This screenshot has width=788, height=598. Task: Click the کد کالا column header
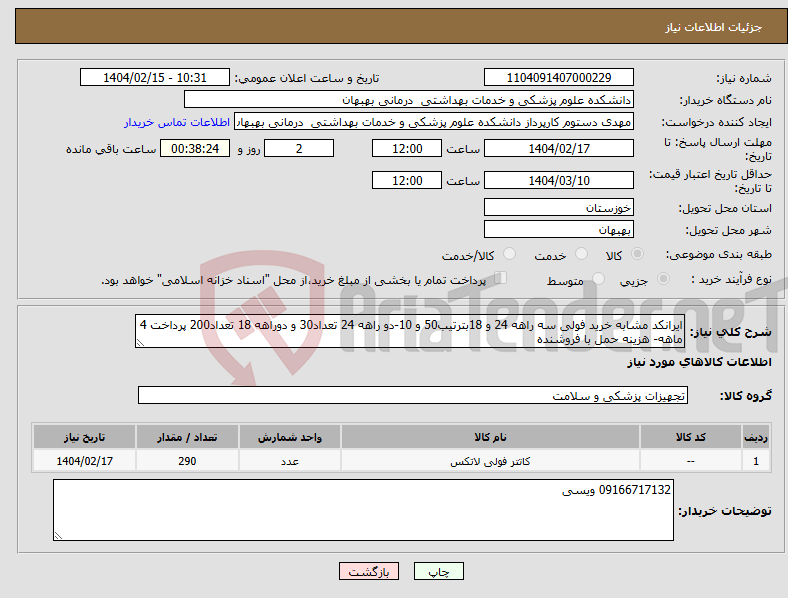(691, 437)
